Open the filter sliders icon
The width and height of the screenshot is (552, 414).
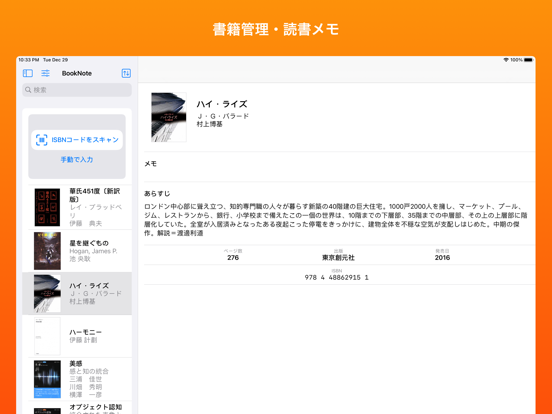click(x=45, y=73)
